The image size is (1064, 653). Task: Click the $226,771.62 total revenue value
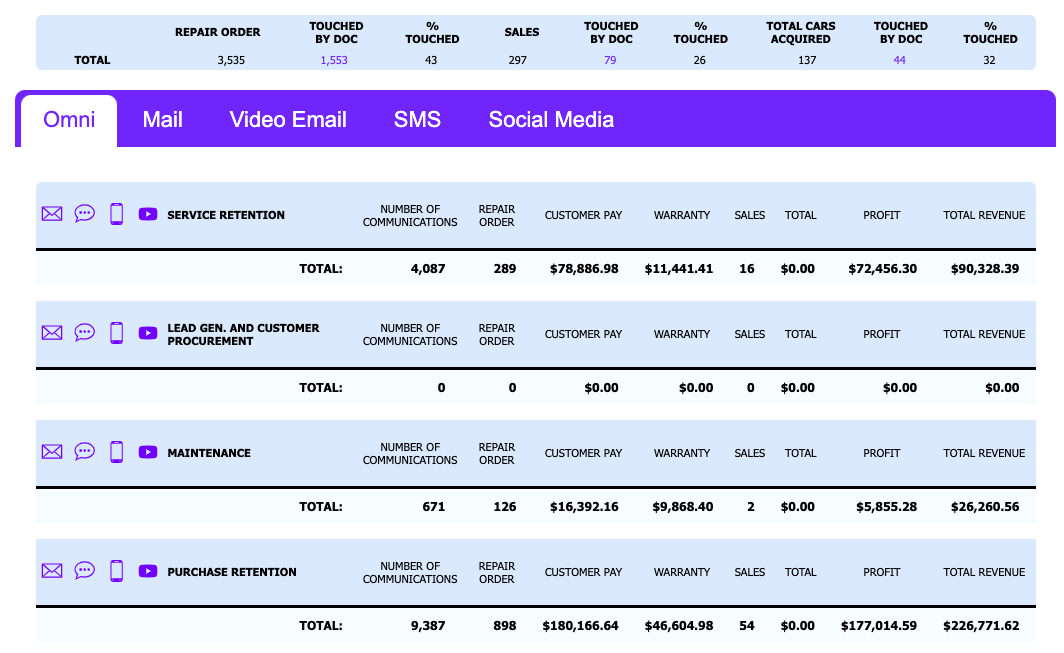click(x=981, y=626)
